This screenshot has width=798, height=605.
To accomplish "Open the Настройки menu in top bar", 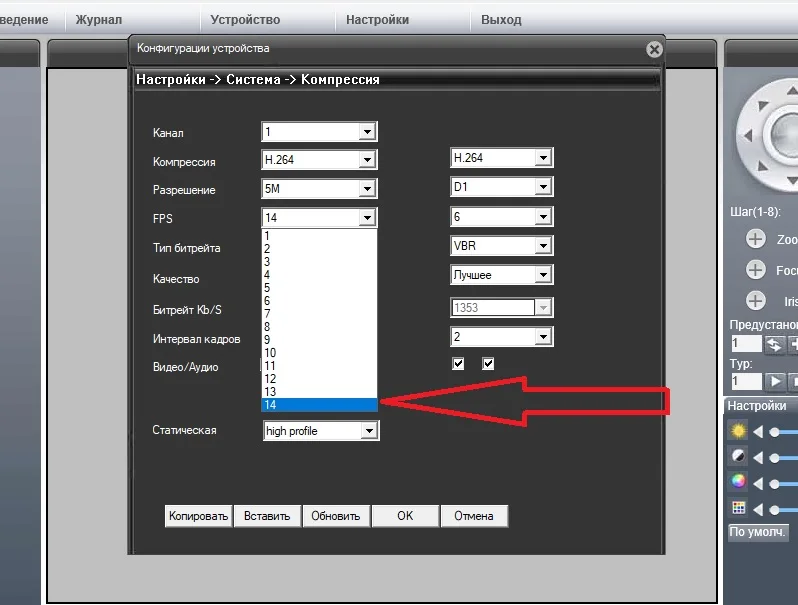I will click(377, 20).
